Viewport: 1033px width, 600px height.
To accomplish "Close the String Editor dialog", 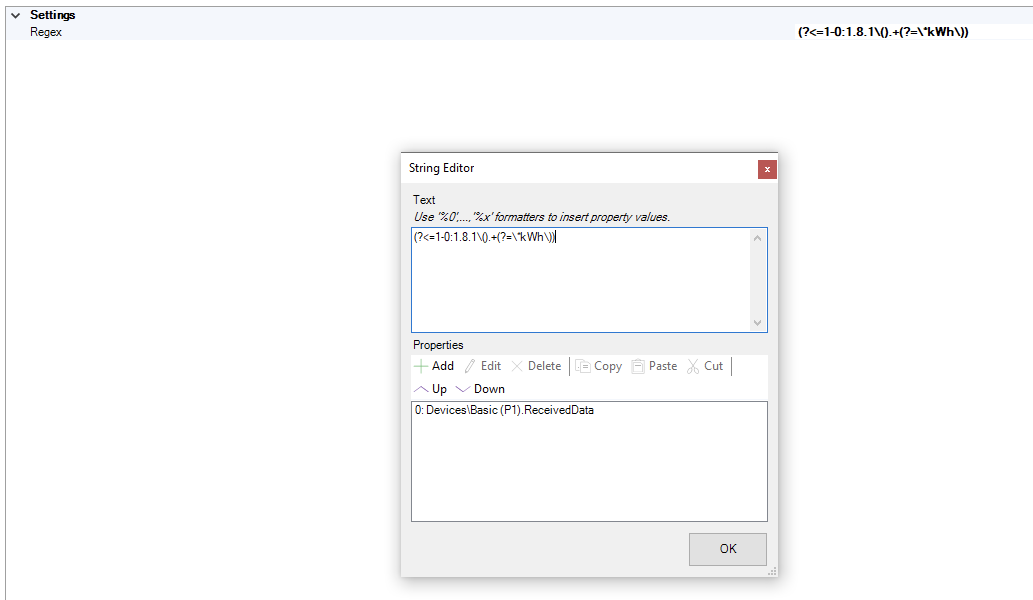I will coord(767,169).
